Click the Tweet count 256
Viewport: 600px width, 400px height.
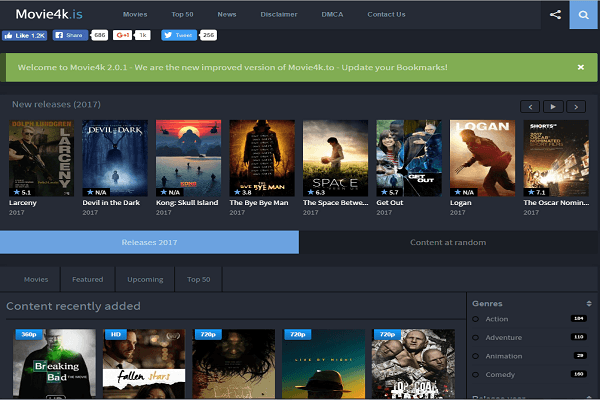(208, 35)
